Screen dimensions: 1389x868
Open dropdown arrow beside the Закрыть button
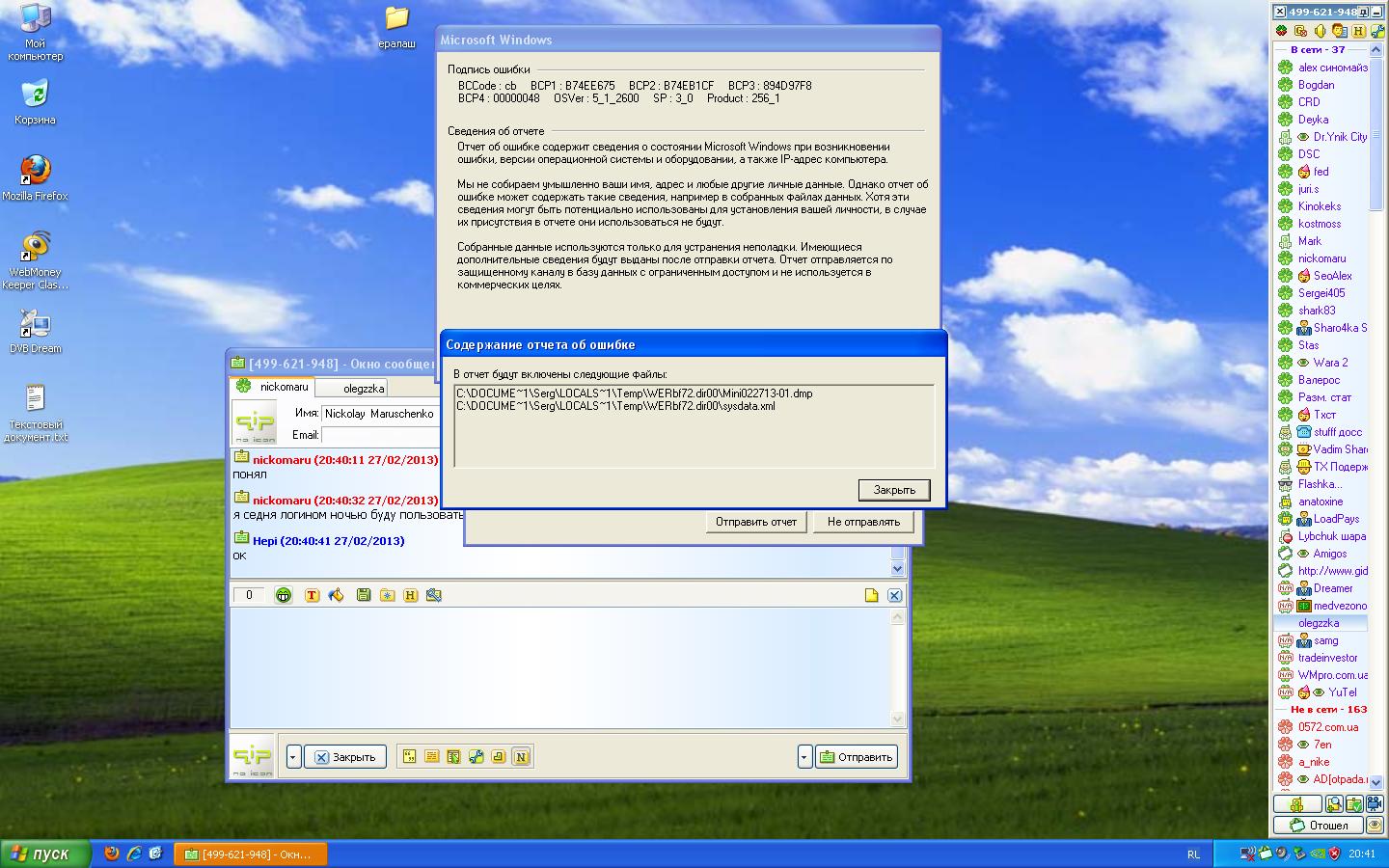[x=294, y=757]
